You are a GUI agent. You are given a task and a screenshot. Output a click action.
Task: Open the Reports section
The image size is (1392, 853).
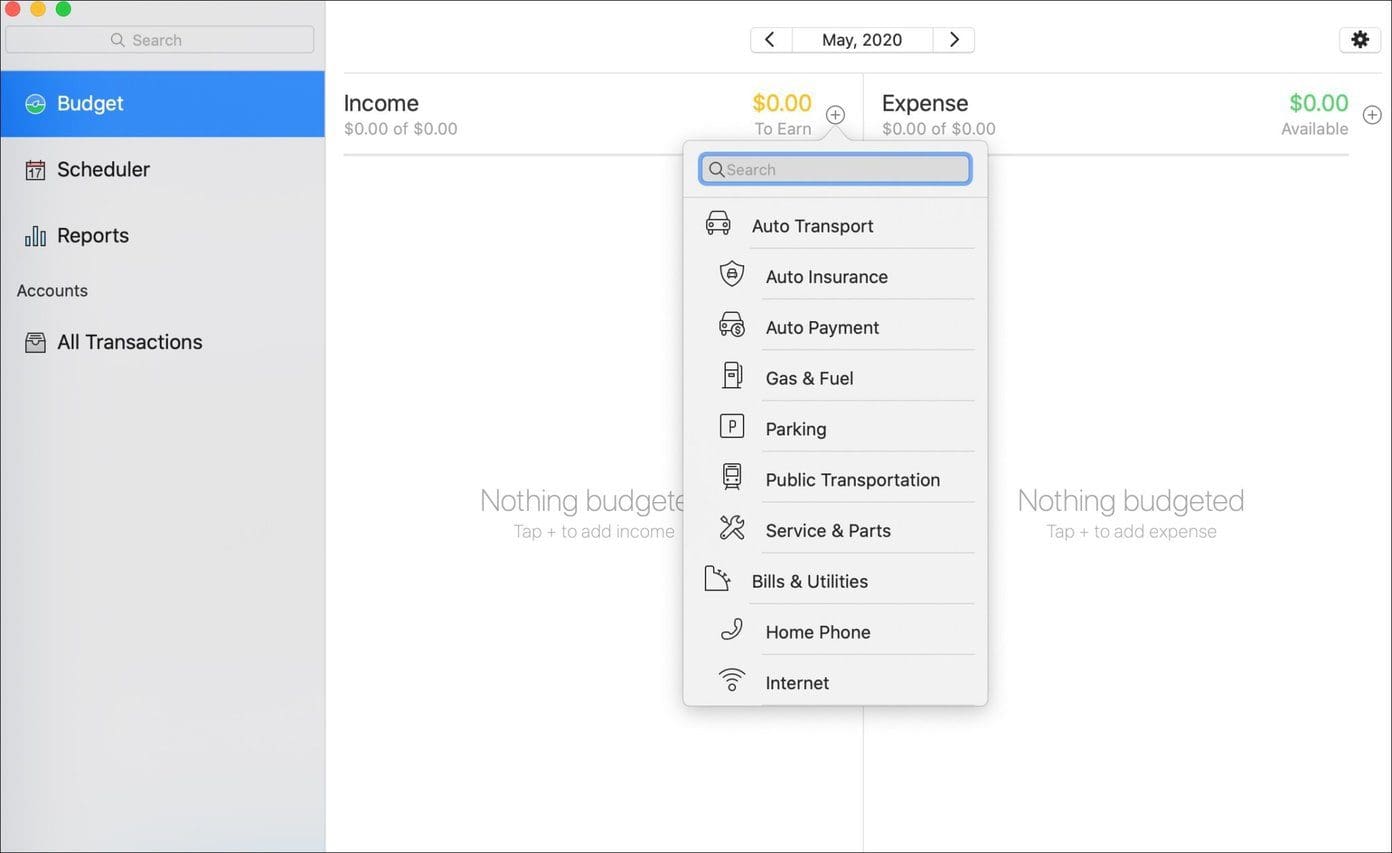point(162,236)
